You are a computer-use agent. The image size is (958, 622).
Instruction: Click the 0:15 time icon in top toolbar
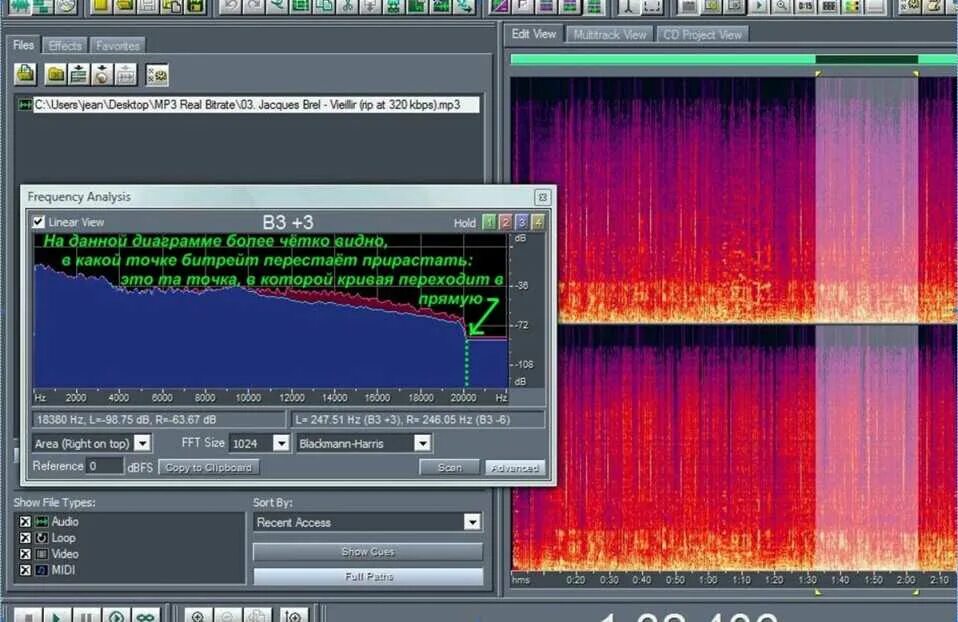tap(805, 6)
